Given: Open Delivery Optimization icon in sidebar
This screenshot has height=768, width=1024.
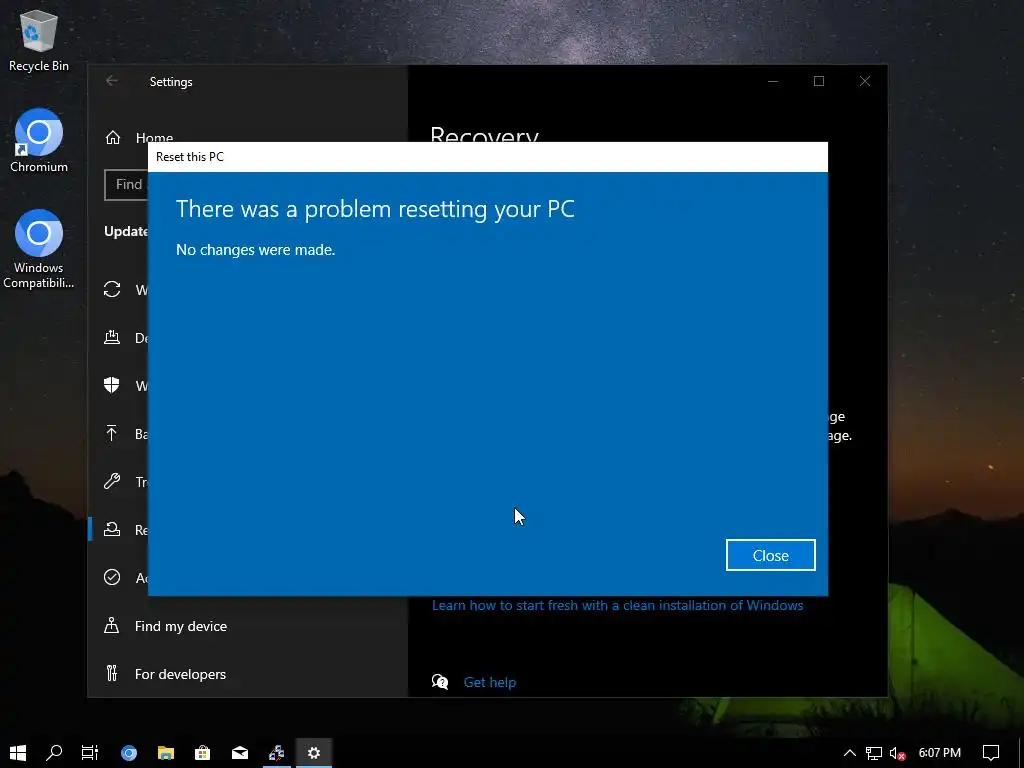Looking at the screenshot, I should pyautogui.click(x=112, y=338).
